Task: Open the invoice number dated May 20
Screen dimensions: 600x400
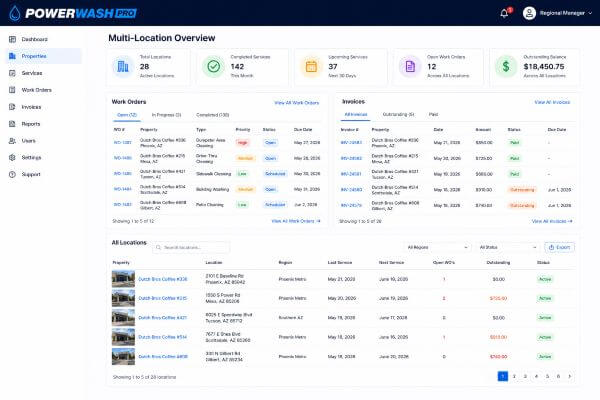Action: pos(351,158)
